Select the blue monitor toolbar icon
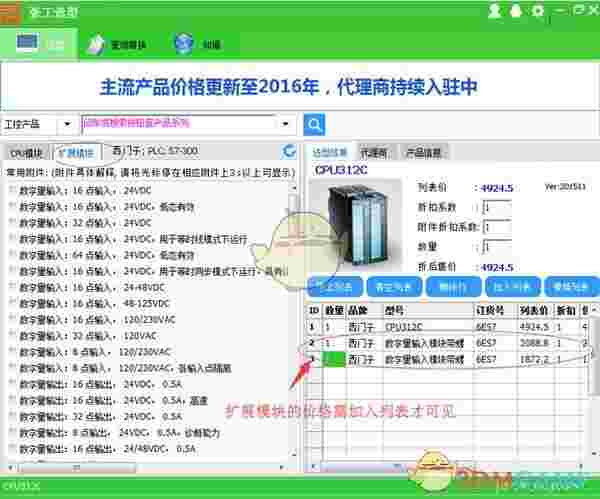The height and width of the screenshot is (499, 600). click(x=27, y=43)
